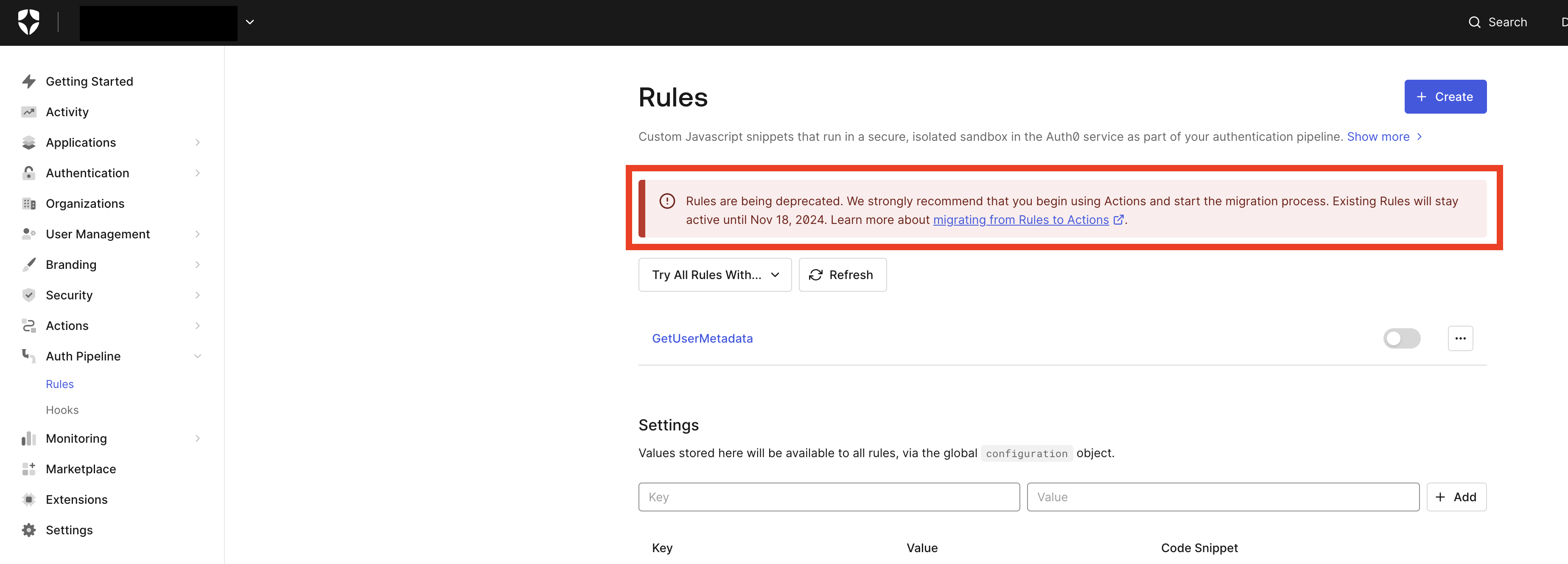Open tenant Settings via the gear icon

click(28, 529)
